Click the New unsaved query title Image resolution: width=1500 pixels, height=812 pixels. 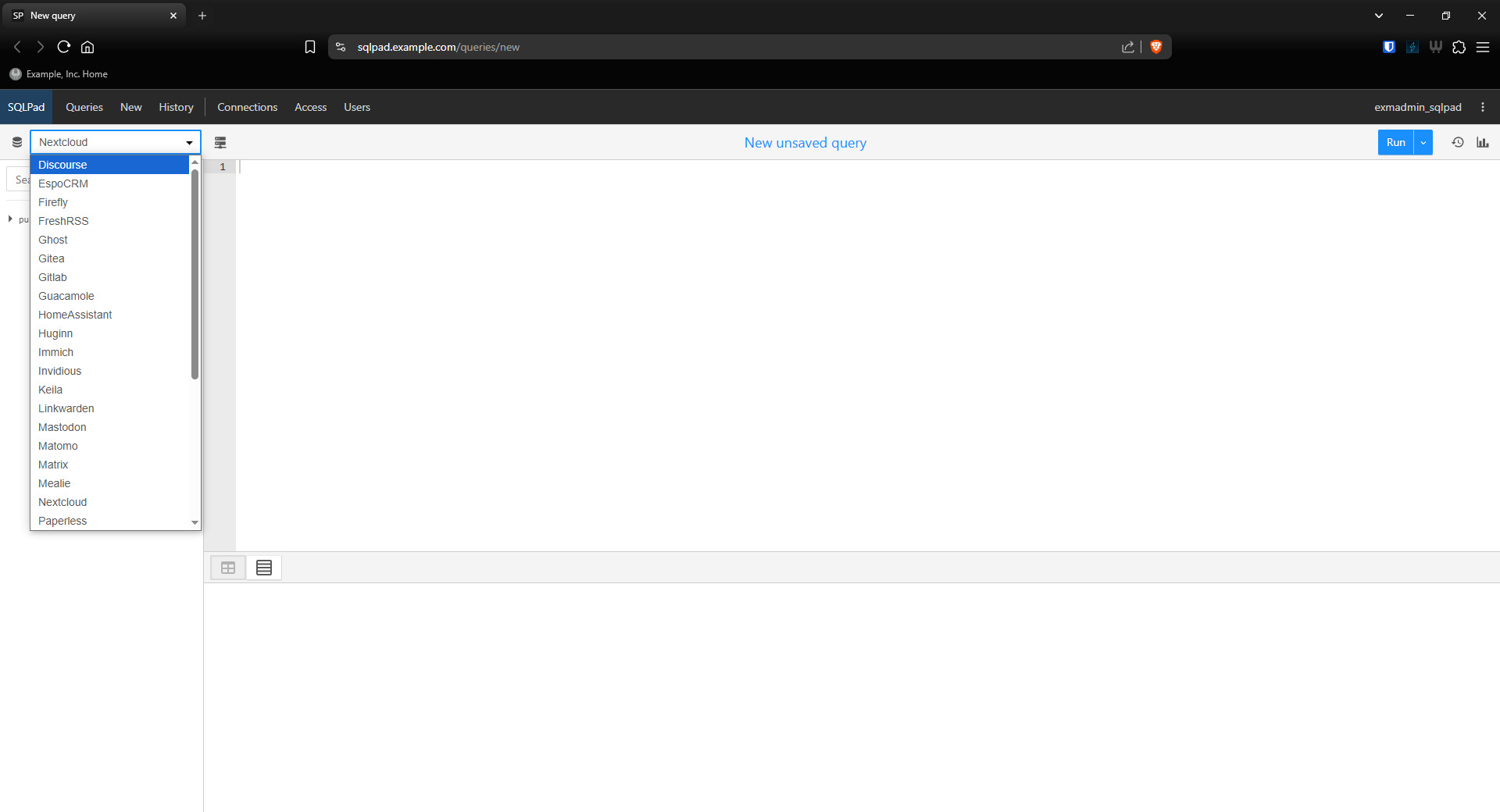(x=805, y=143)
